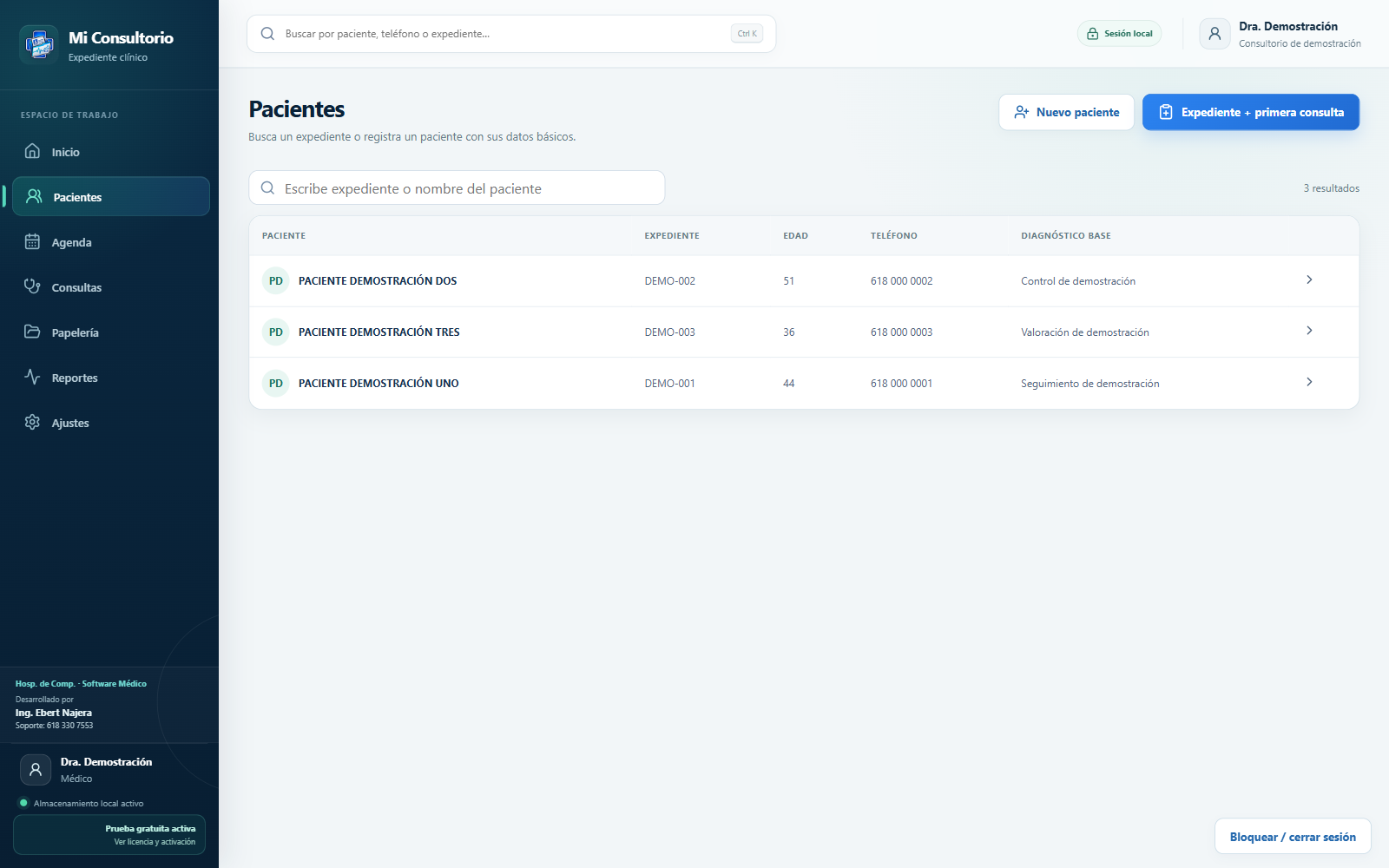Click the user avatar icon at sidebar bottom
This screenshot has height=868, width=1389.
pos(36,769)
